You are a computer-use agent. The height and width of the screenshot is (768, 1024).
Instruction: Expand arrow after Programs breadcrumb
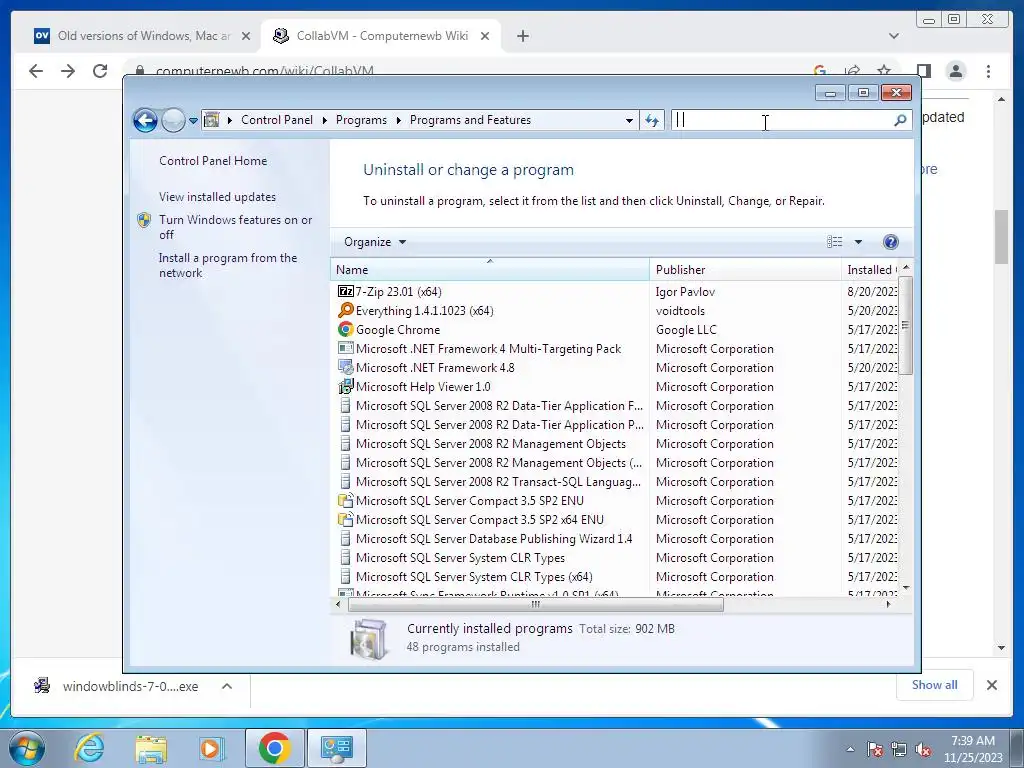[398, 120]
